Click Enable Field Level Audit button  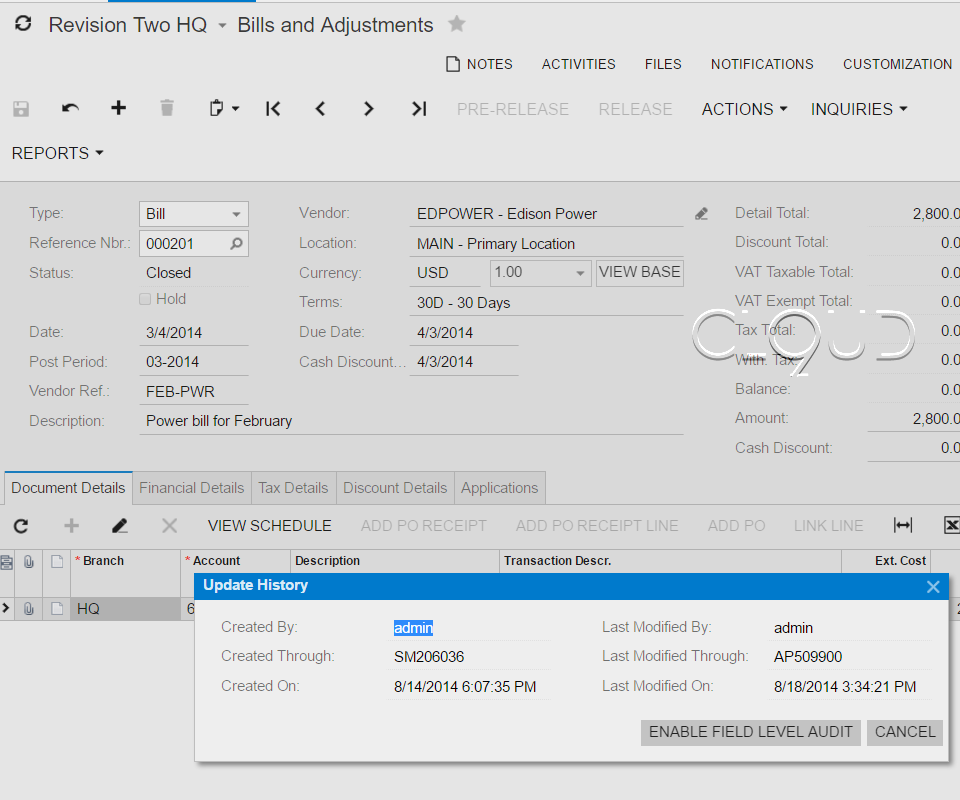click(751, 732)
